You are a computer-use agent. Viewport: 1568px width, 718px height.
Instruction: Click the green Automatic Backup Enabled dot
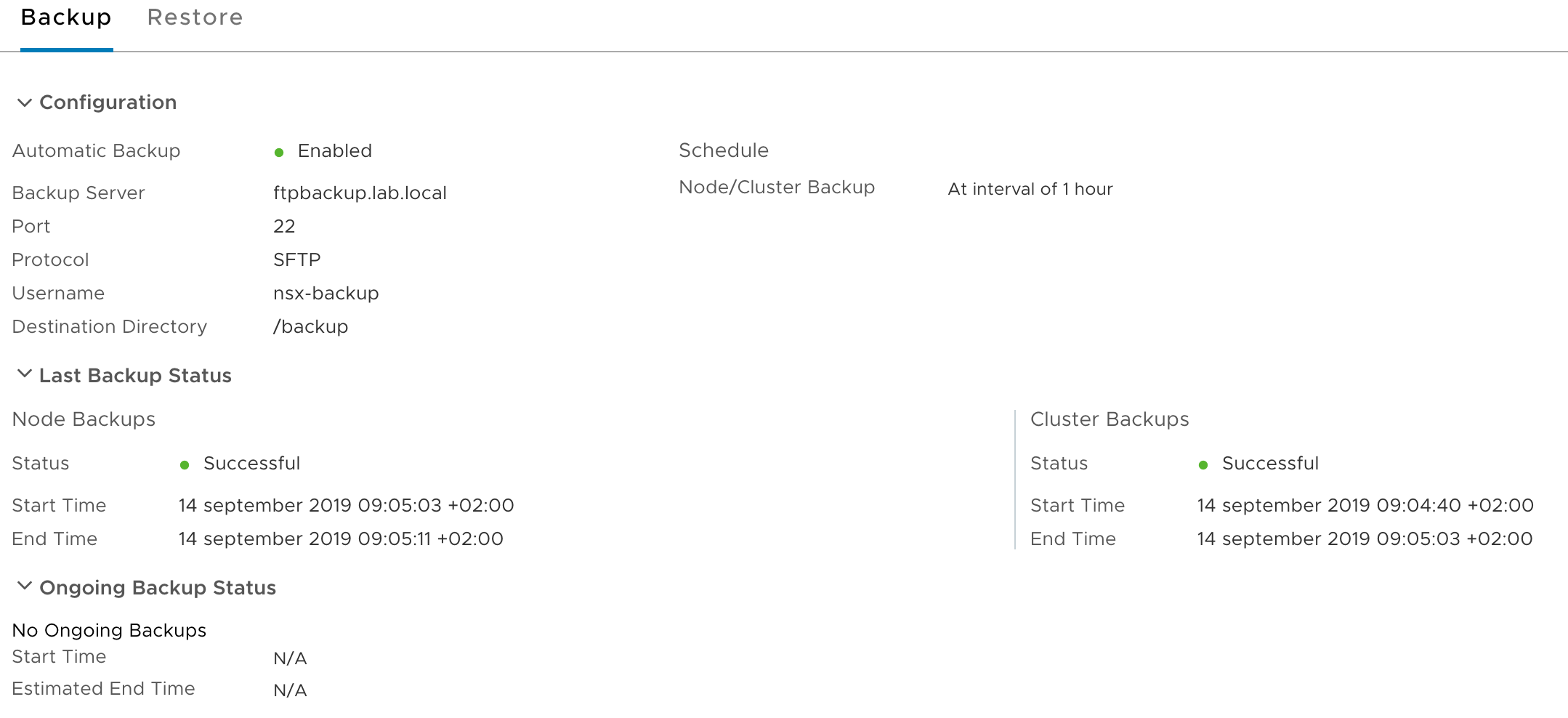[x=279, y=152]
